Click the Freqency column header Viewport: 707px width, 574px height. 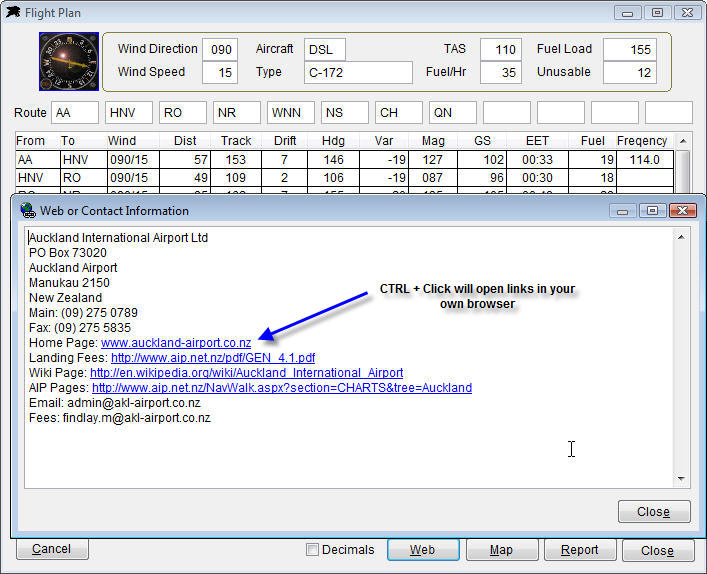(642, 141)
